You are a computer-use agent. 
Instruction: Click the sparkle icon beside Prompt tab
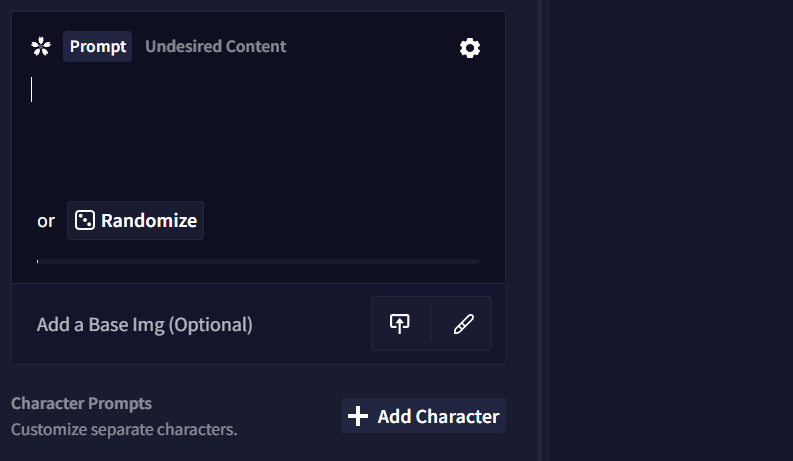(40, 46)
